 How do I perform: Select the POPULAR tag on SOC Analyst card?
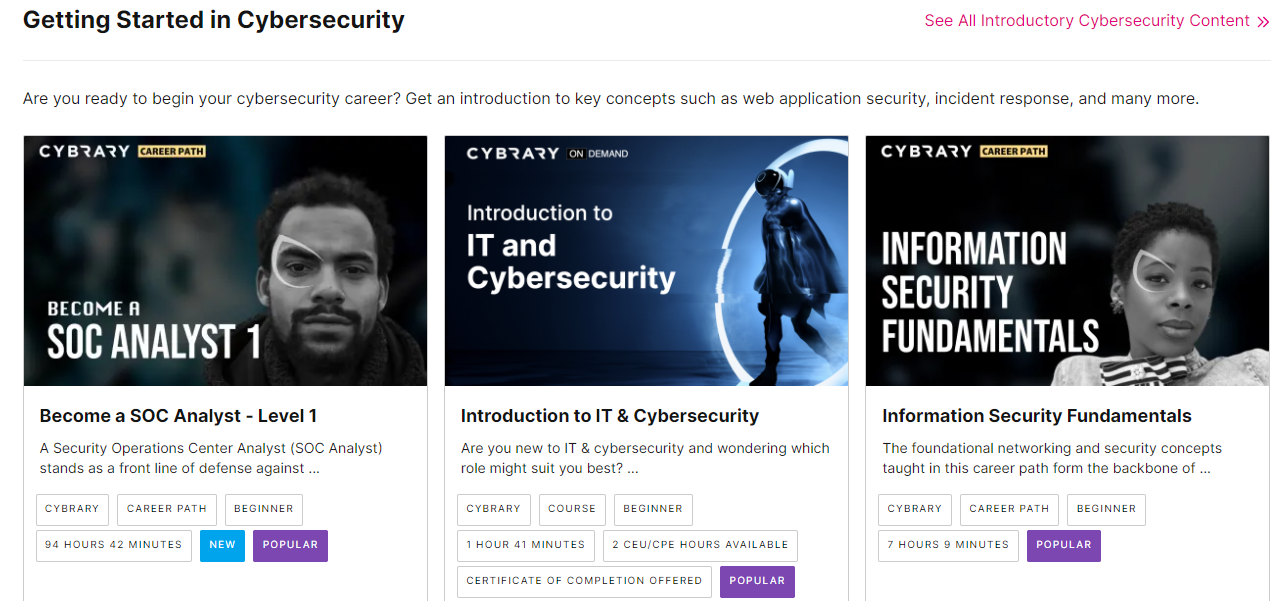pos(290,545)
